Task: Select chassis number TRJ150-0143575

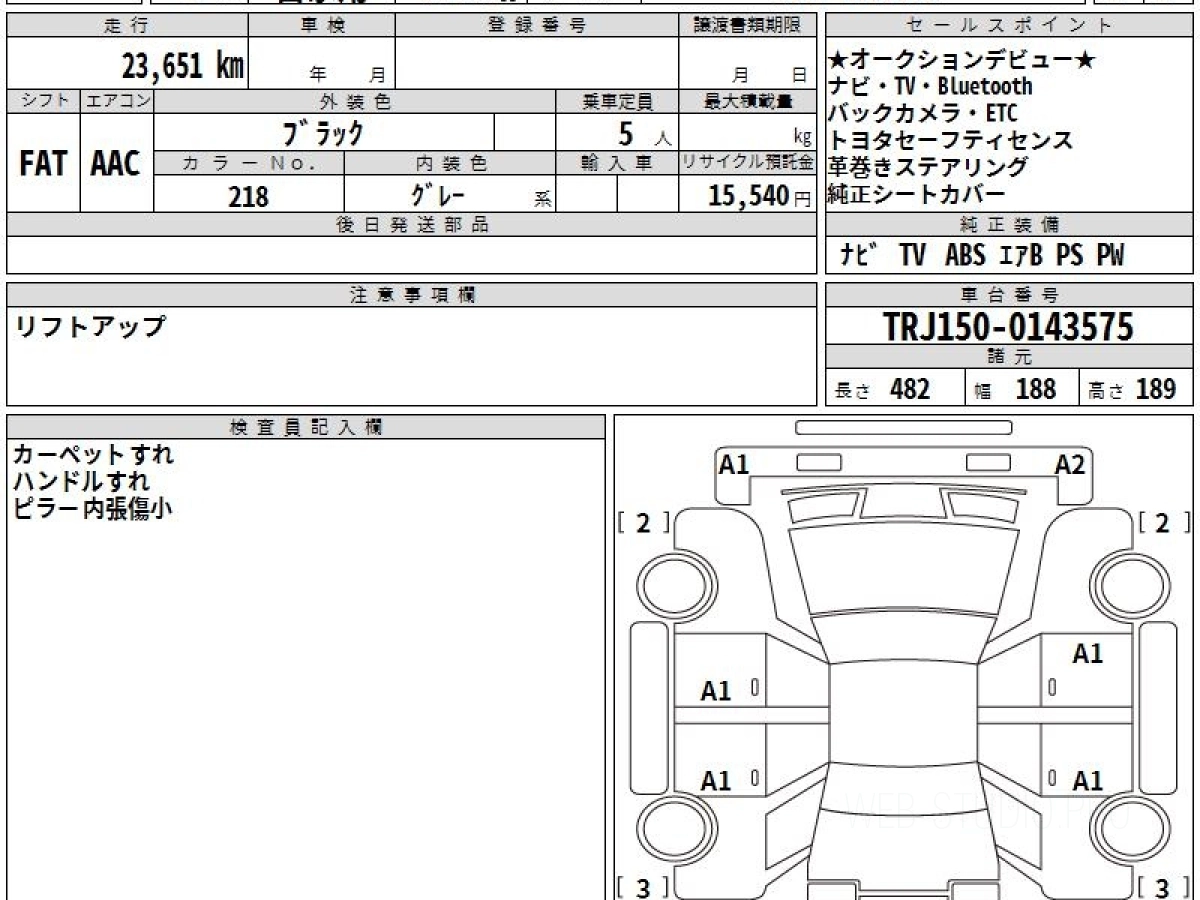Action: [x=1009, y=326]
